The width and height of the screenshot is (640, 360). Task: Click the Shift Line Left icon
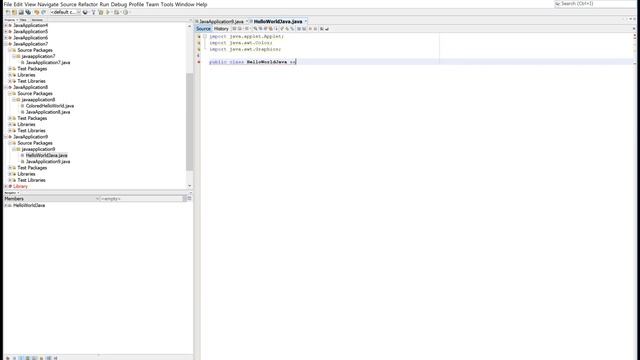[x=298, y=29]
